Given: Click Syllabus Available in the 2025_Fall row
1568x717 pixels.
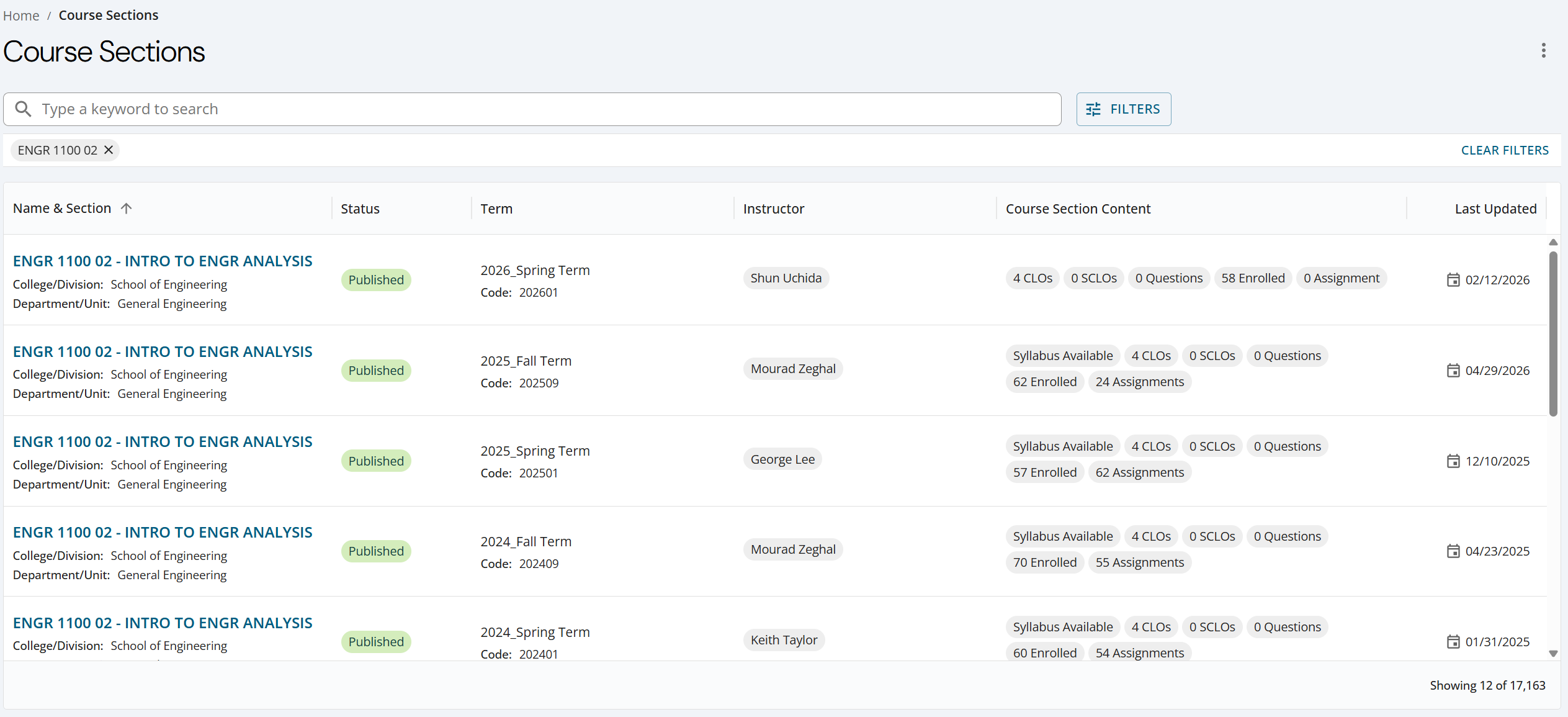Looking at the screenshot, I should point(1063,356).
